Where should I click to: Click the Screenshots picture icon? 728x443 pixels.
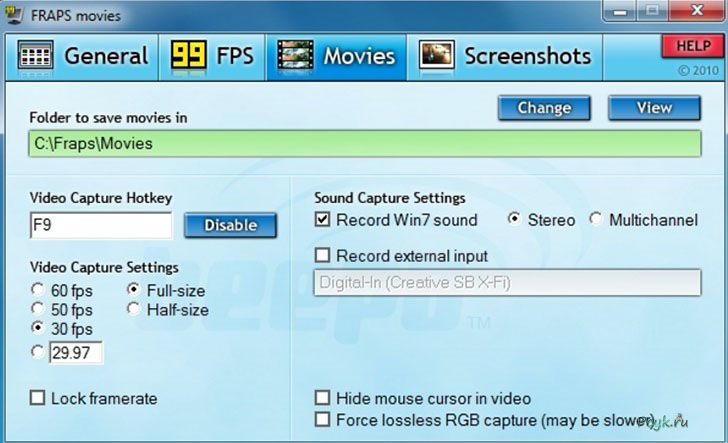pyautogui.click(x=436, y=55)
